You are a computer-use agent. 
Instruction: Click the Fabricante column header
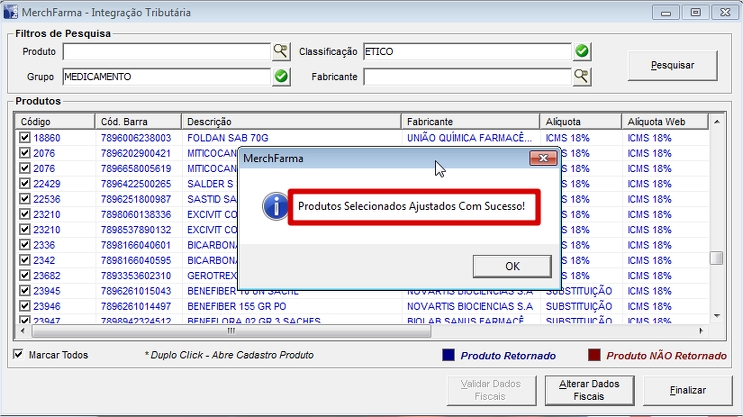pos(470,122)
